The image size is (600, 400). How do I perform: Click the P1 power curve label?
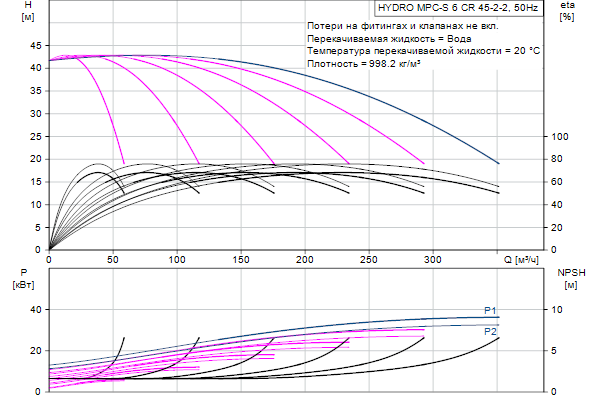(x=490, y=310)
